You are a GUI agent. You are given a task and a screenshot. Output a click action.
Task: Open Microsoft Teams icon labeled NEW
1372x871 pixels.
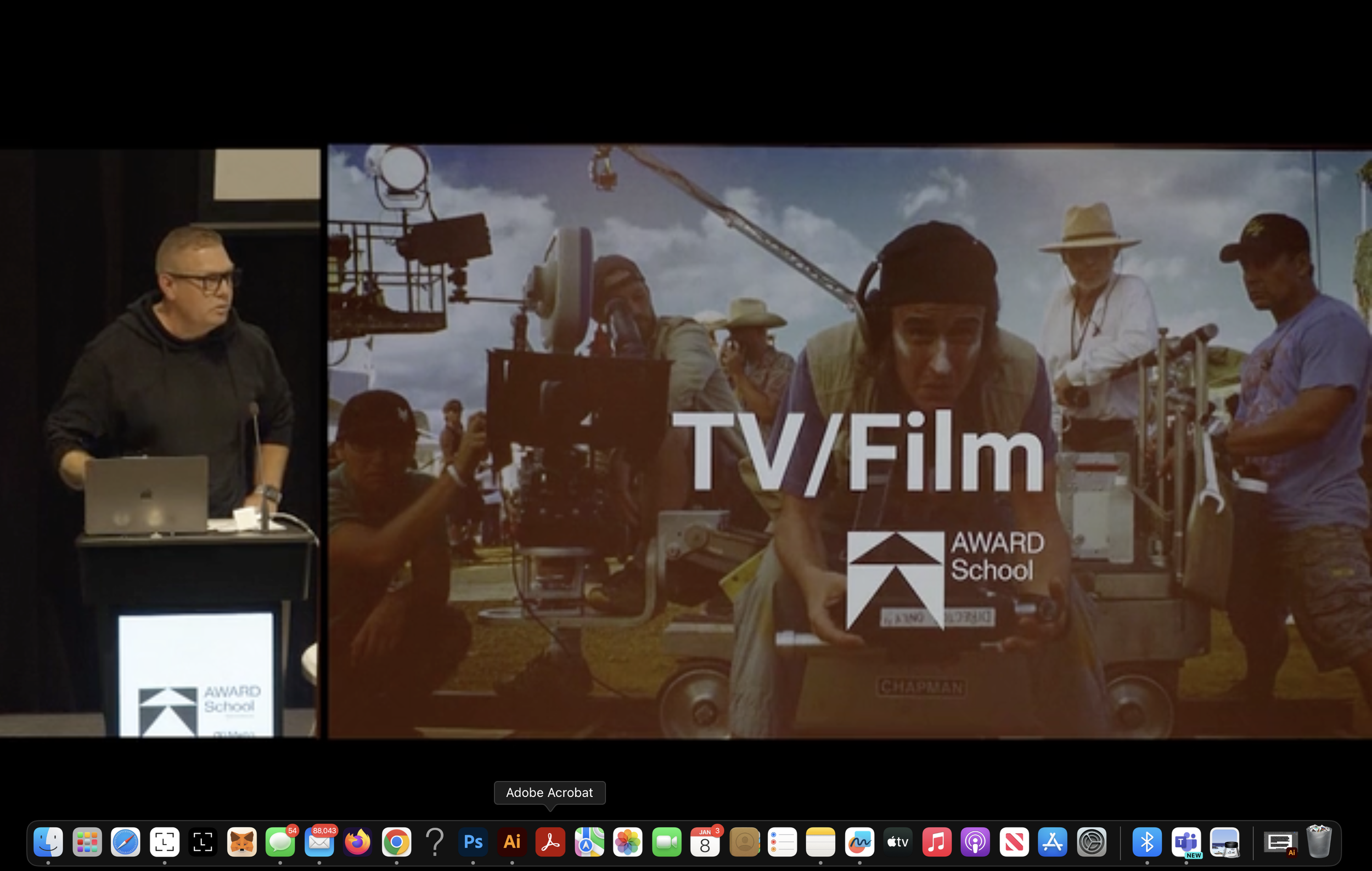pos(1186,842)
